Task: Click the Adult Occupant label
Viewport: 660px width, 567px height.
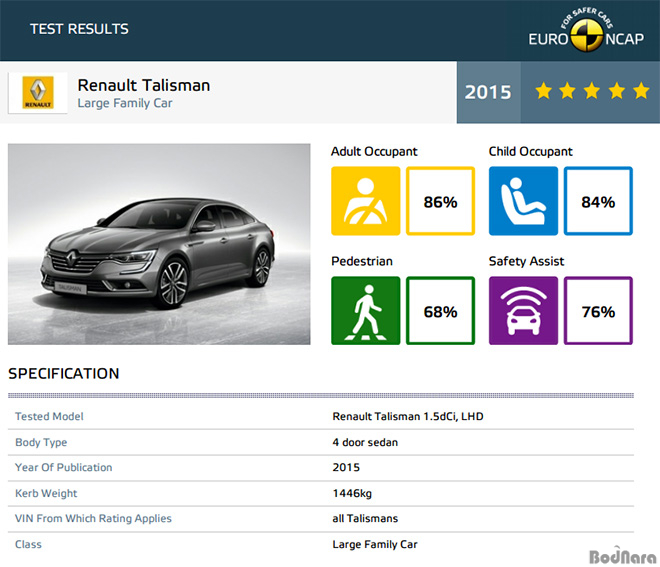Action: point(374,152)
